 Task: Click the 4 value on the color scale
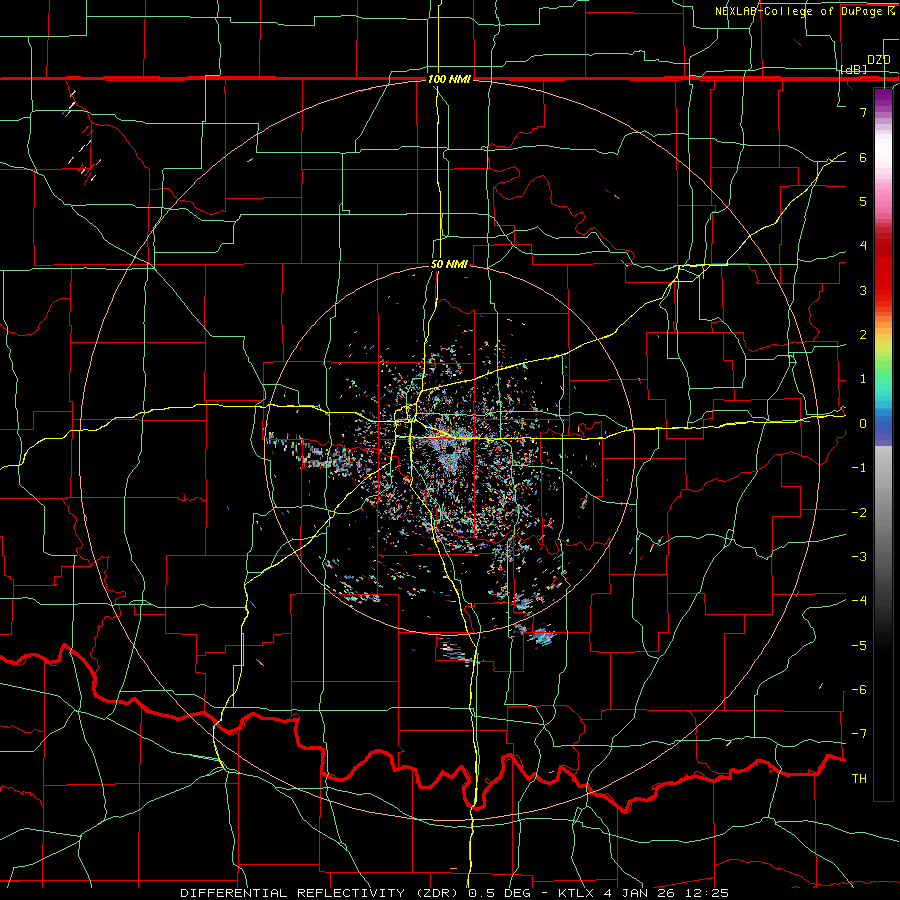click(x=863, y=246)
